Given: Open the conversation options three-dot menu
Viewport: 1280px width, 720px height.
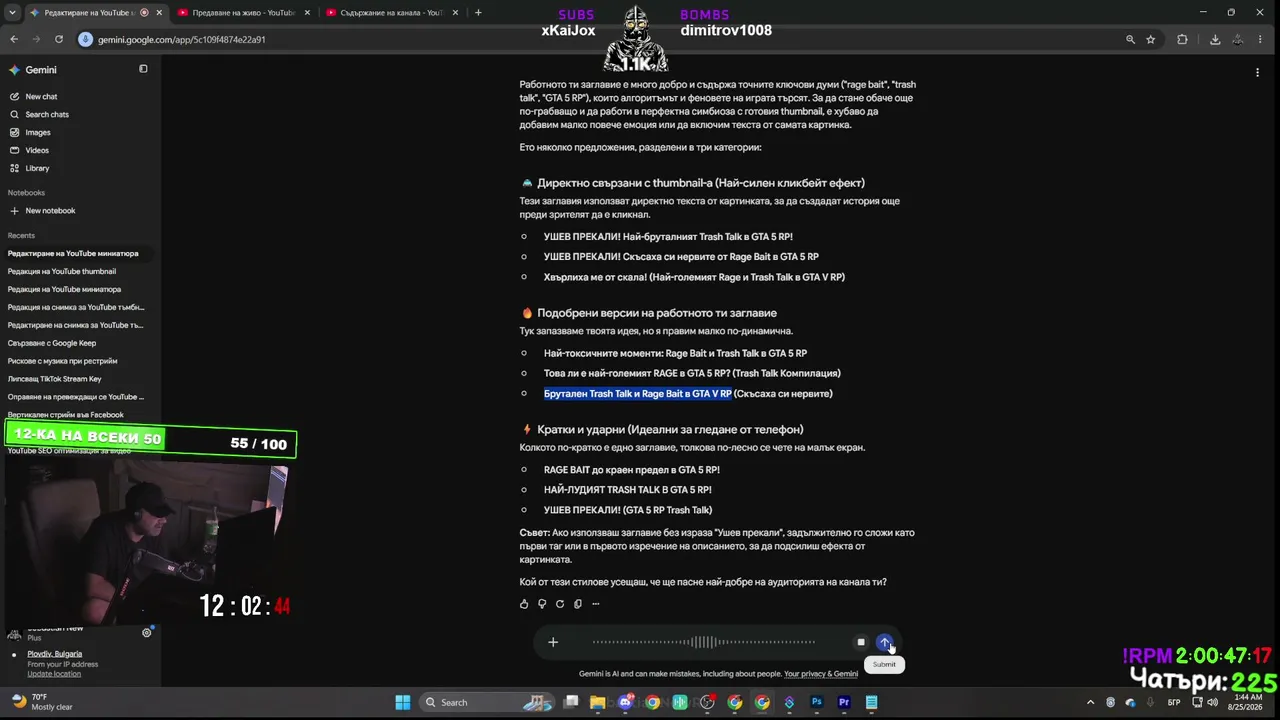Looking at the screenshot, I should 1257,72.
